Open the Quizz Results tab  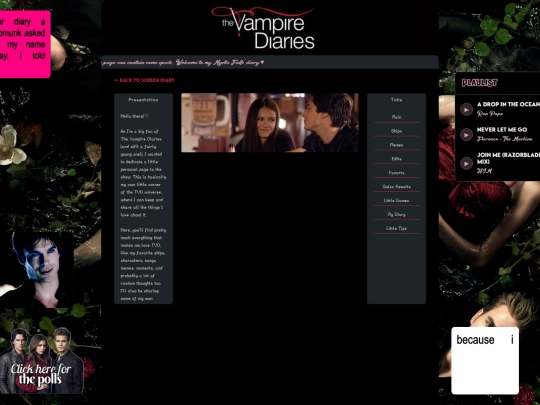[396, 186]
